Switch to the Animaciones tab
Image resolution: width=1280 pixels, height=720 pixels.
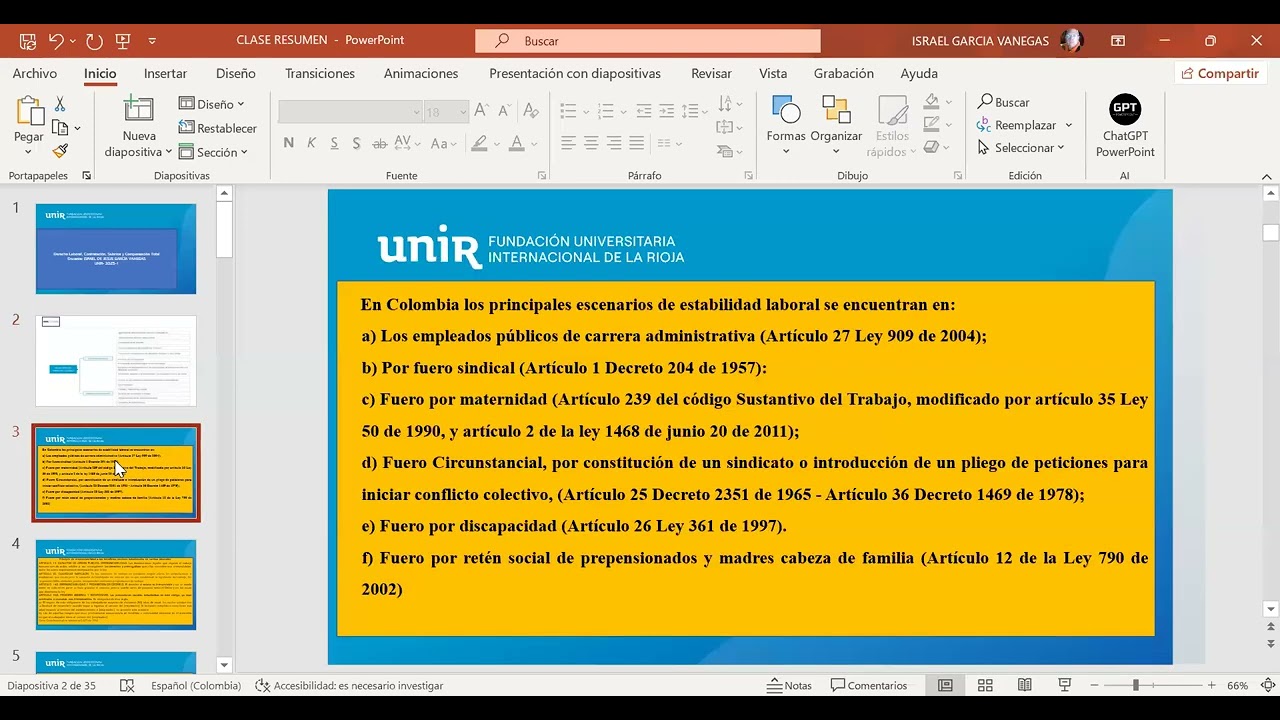pyautogui.click(x=421, y=73)
